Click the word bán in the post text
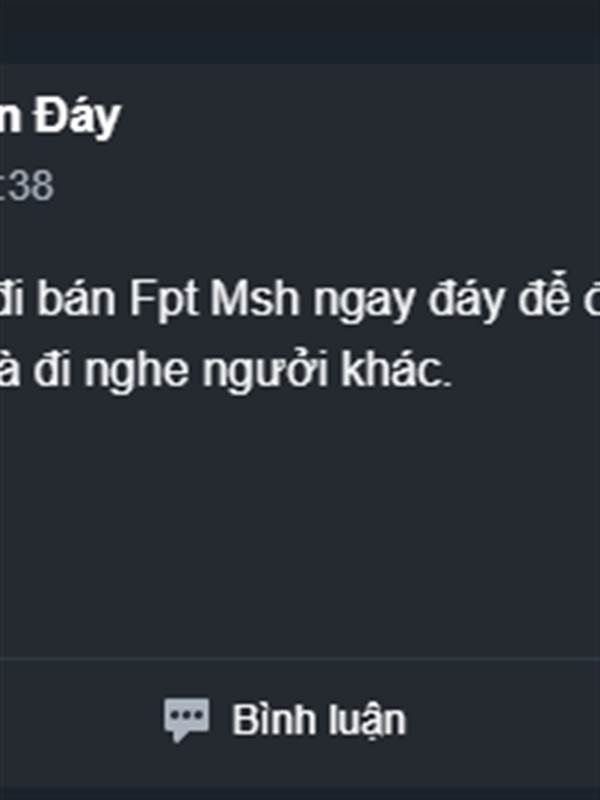The image size is (600, 800). 77,299
